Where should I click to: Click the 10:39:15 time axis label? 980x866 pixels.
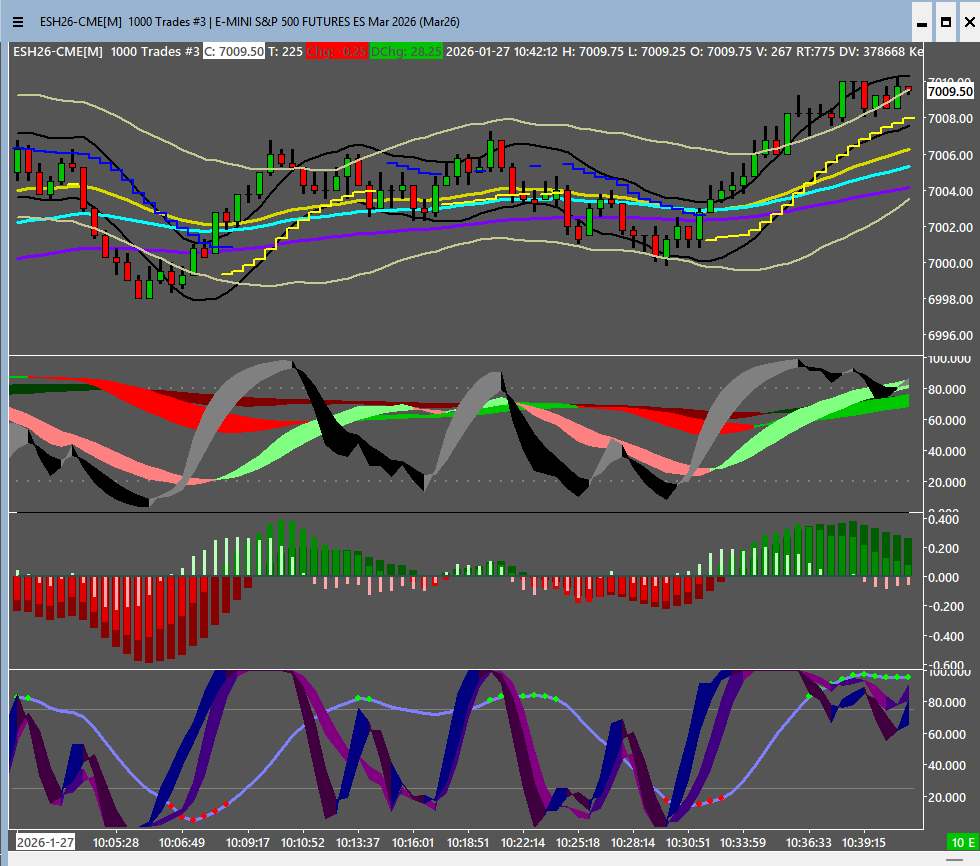click(x=863, y=842)
